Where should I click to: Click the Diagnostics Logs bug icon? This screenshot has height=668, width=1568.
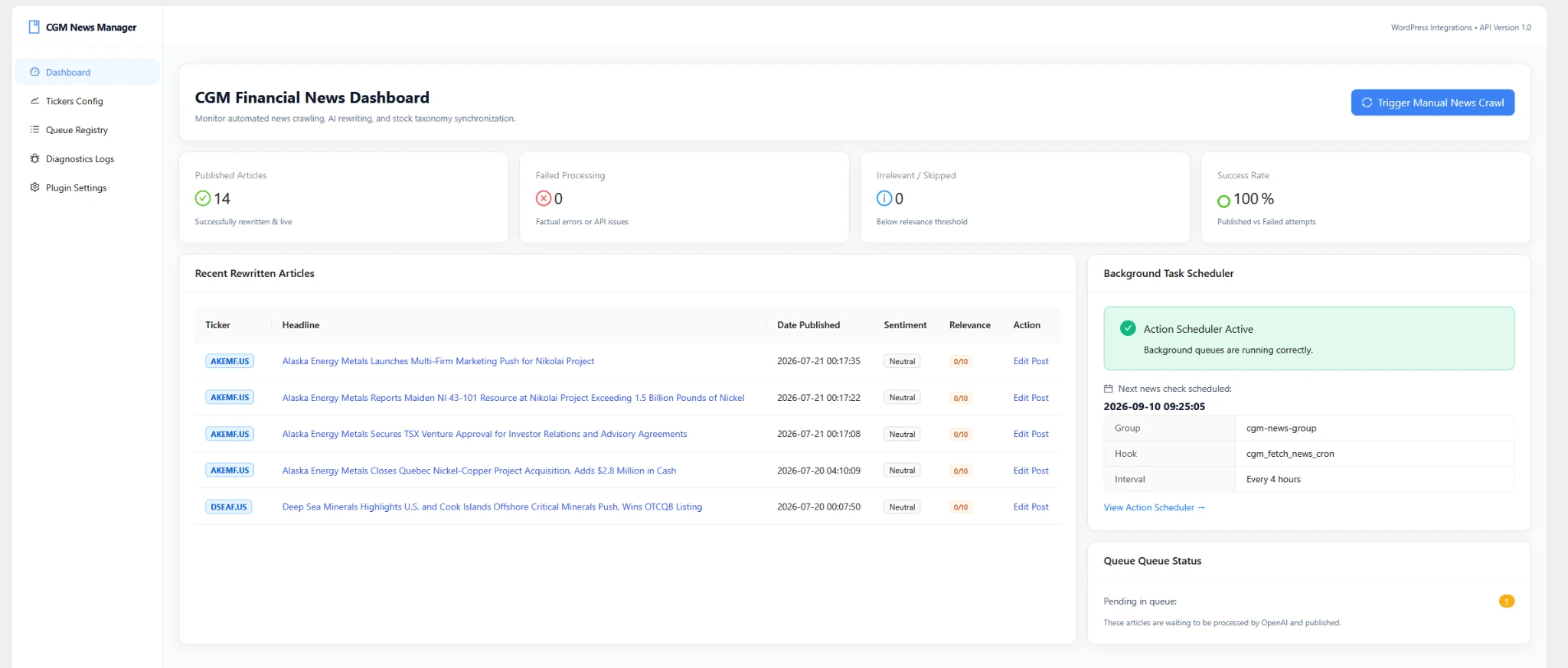coord(34,159)
